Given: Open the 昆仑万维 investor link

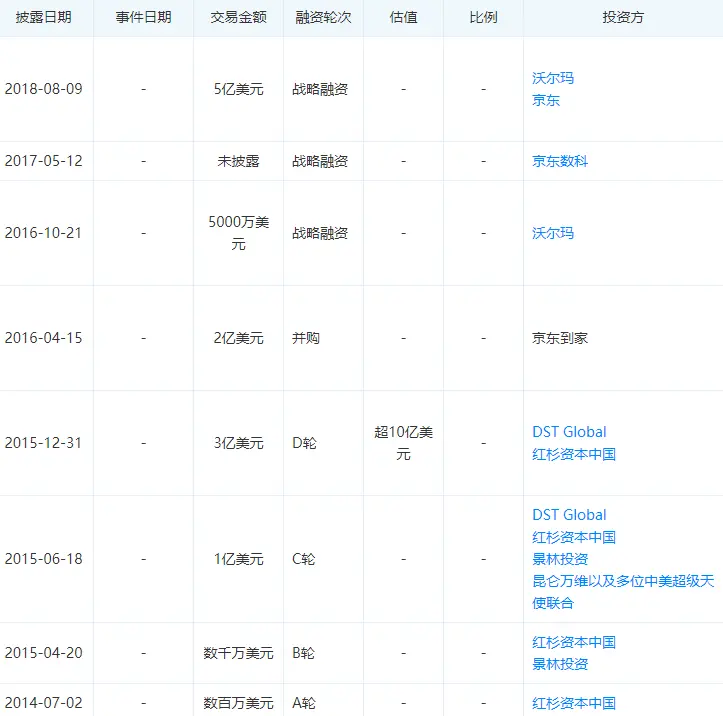Looking at the screenshot, I should [622, 581].
